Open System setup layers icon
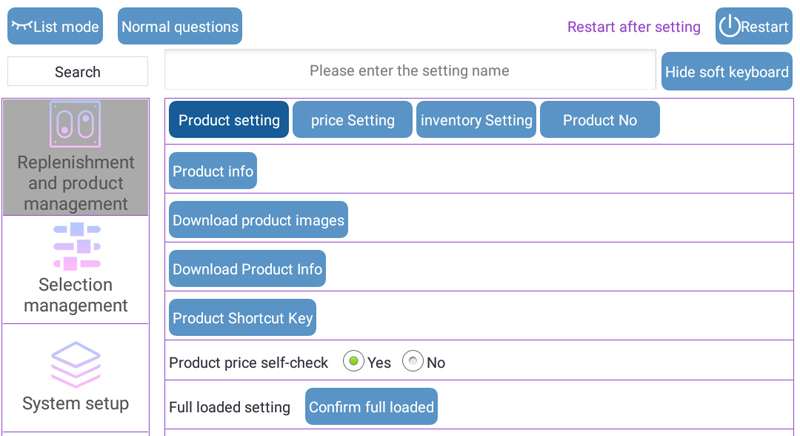Screen dimensions: 800x436 tap(76, 365)
